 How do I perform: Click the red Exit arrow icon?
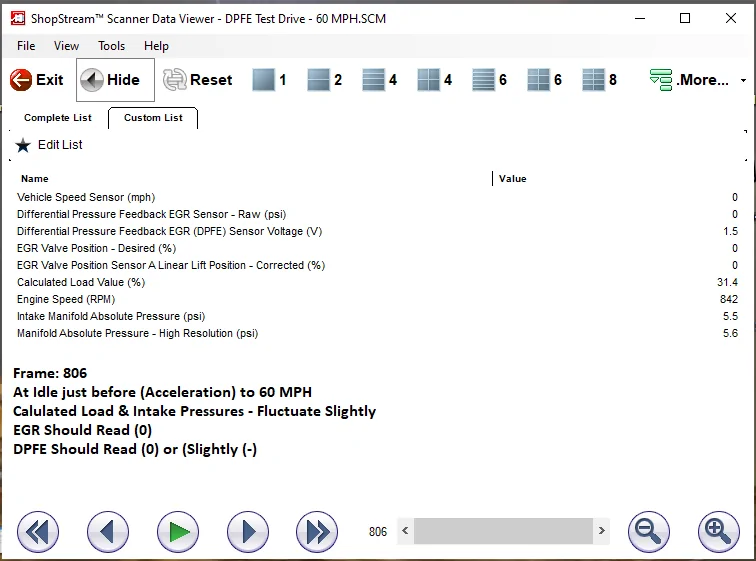tap(21, 80)
